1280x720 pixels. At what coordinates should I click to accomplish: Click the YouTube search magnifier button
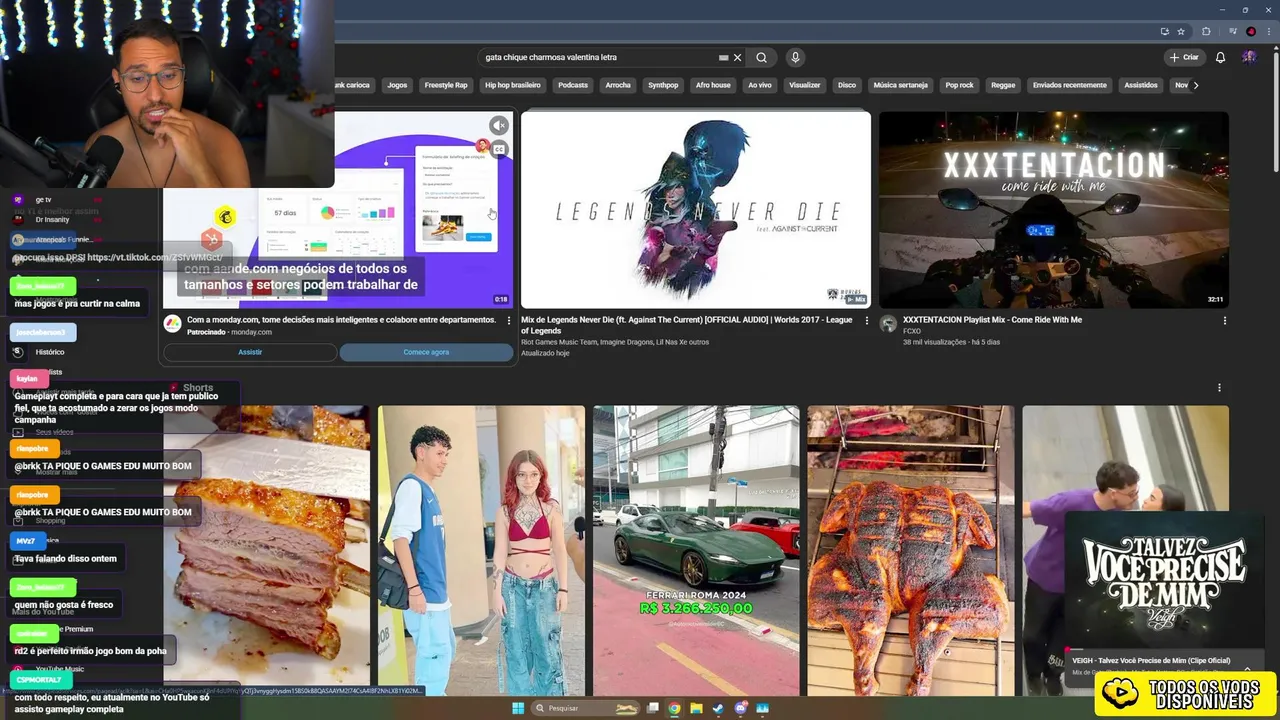(x=761, y=57)
